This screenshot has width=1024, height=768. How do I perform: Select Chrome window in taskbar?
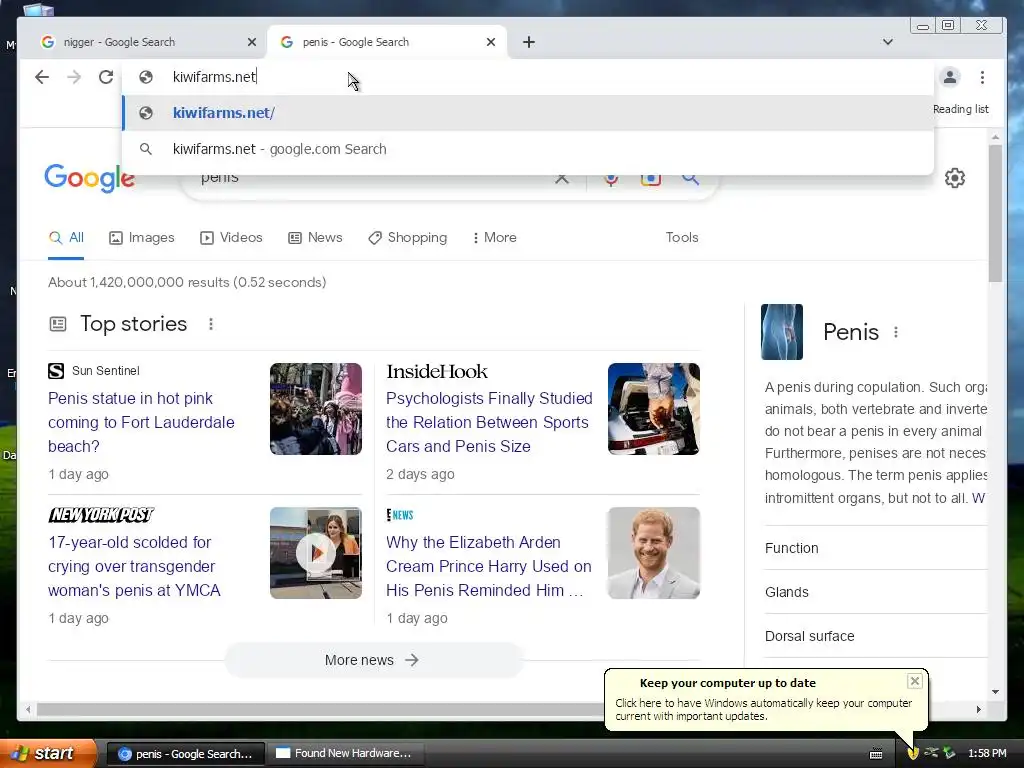185,754
